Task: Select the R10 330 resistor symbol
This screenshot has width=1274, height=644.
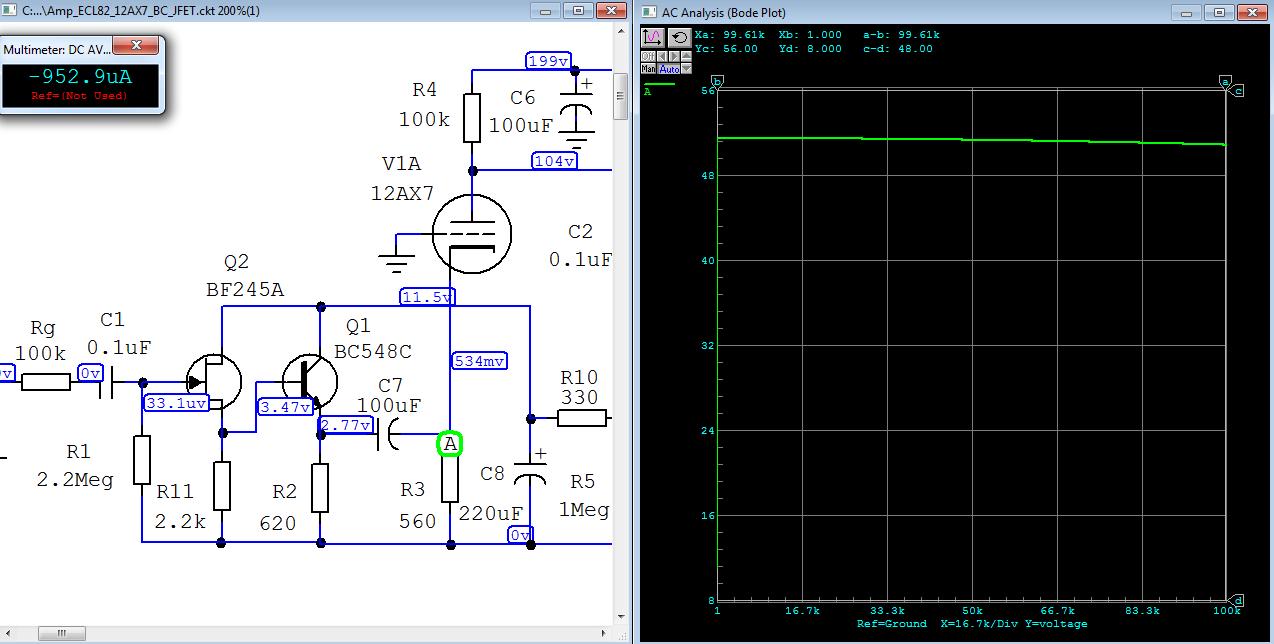Action: point(582,417)
